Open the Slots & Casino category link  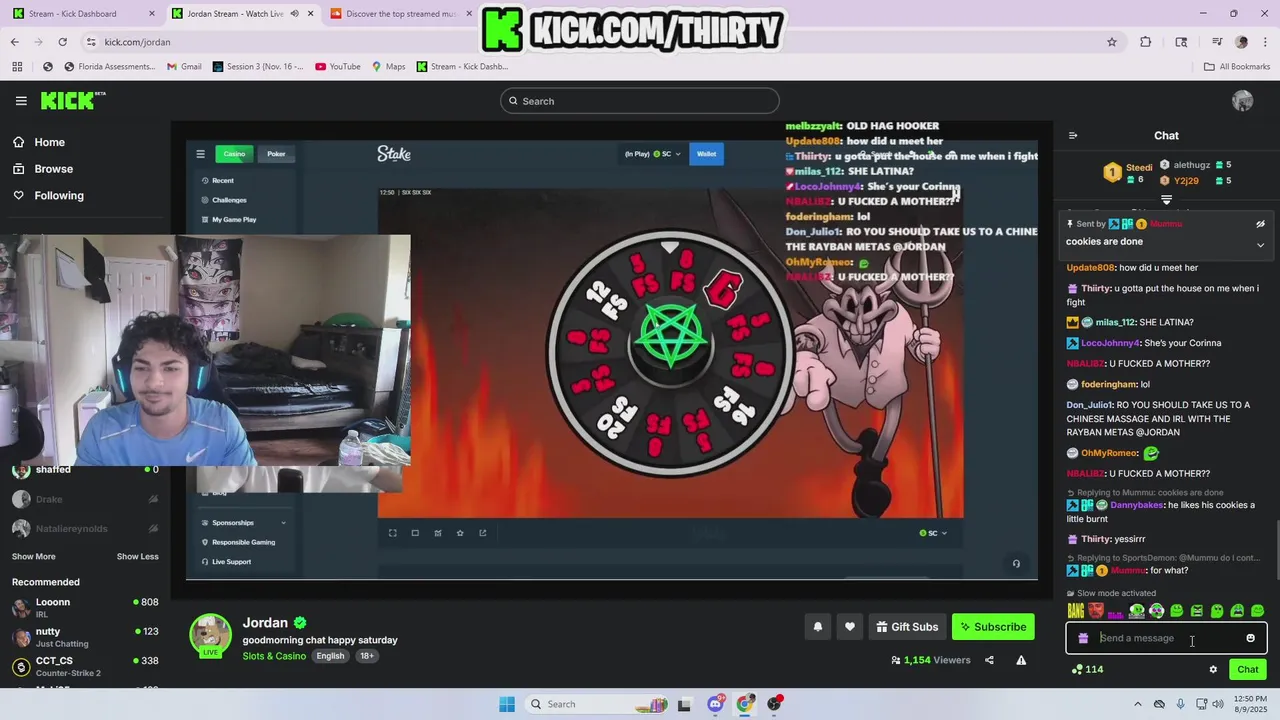point(274,656)
